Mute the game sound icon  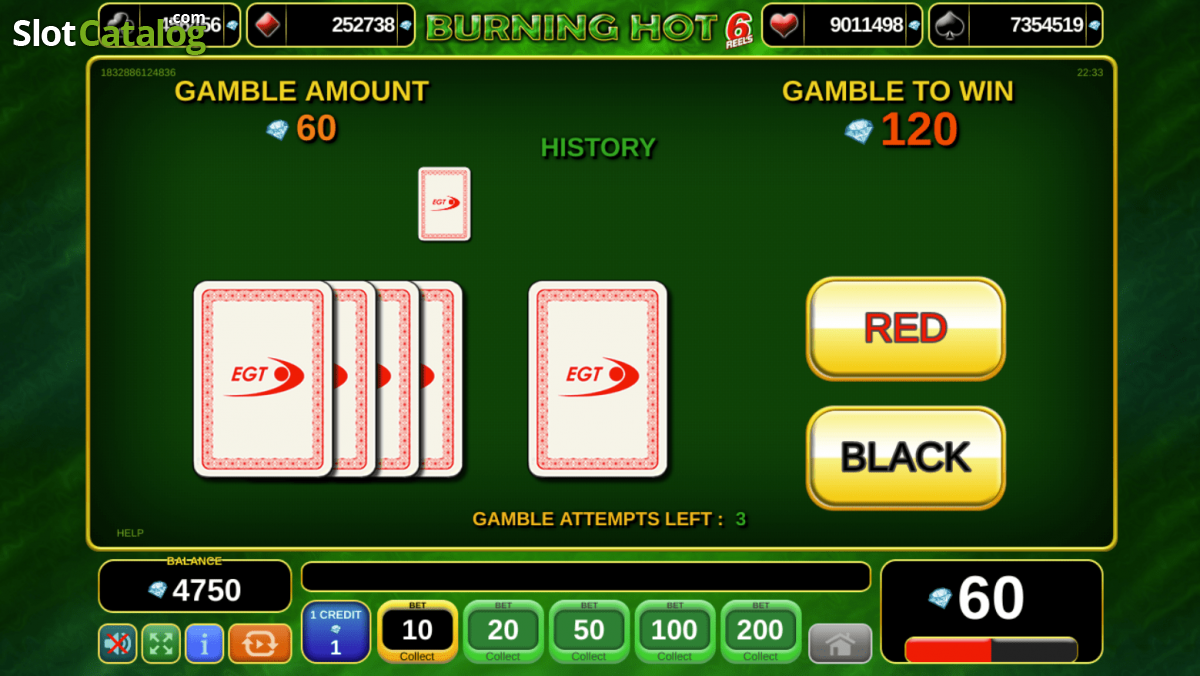[x=117, y=643]
